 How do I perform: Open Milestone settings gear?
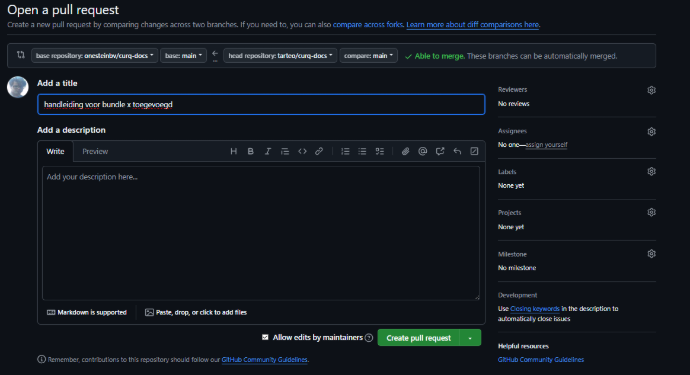click(x=651, y=254)
